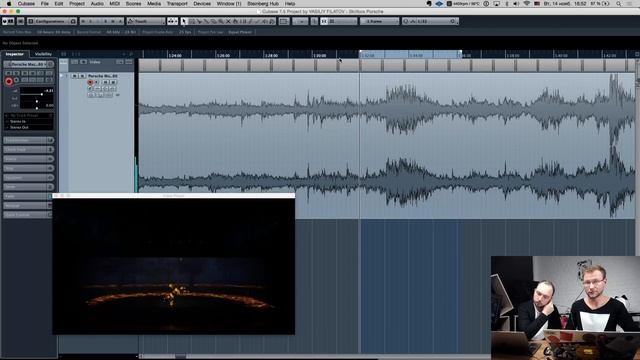Open the Frame grid type dropdown
This screenshot has width=640, height=360.
379,21
